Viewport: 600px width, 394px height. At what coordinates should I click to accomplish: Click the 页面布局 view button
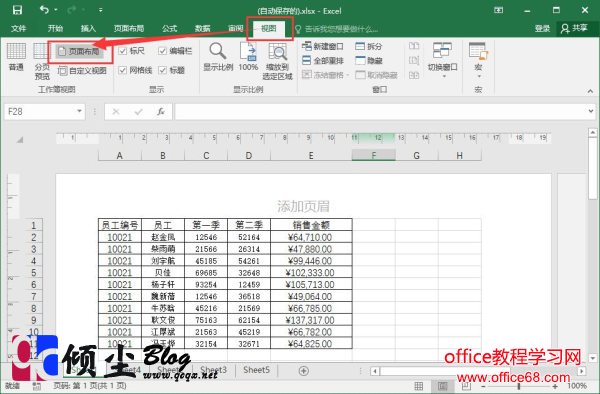coord(79,51)
